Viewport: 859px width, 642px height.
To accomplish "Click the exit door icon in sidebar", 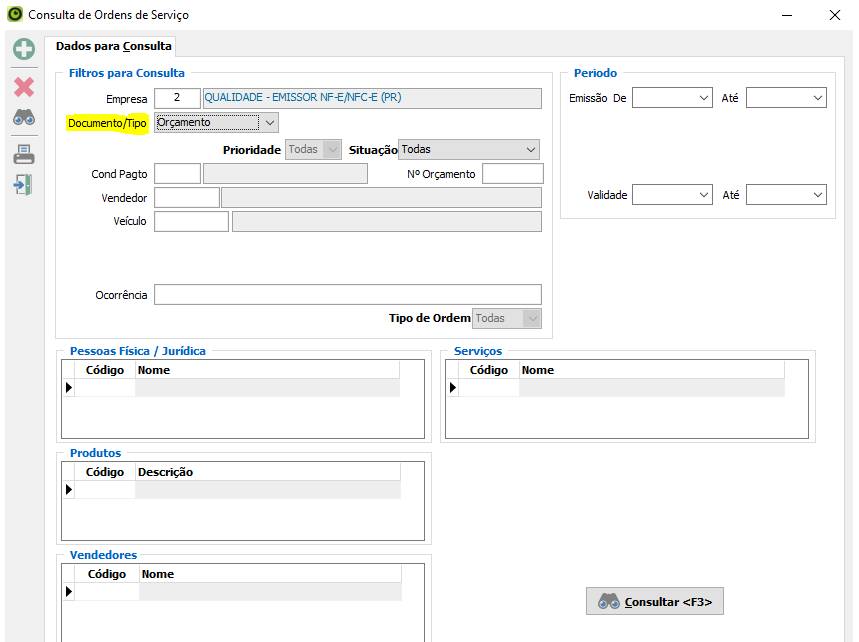I will 23,185.
